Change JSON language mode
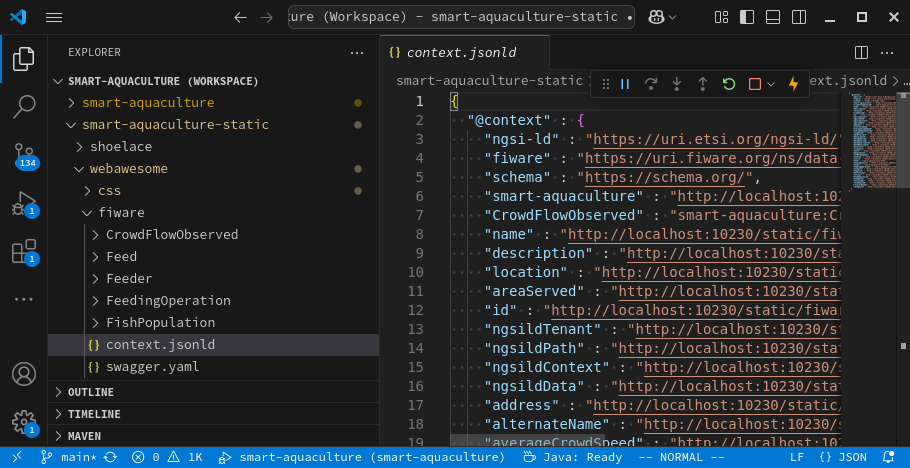 tap(843, 458)
